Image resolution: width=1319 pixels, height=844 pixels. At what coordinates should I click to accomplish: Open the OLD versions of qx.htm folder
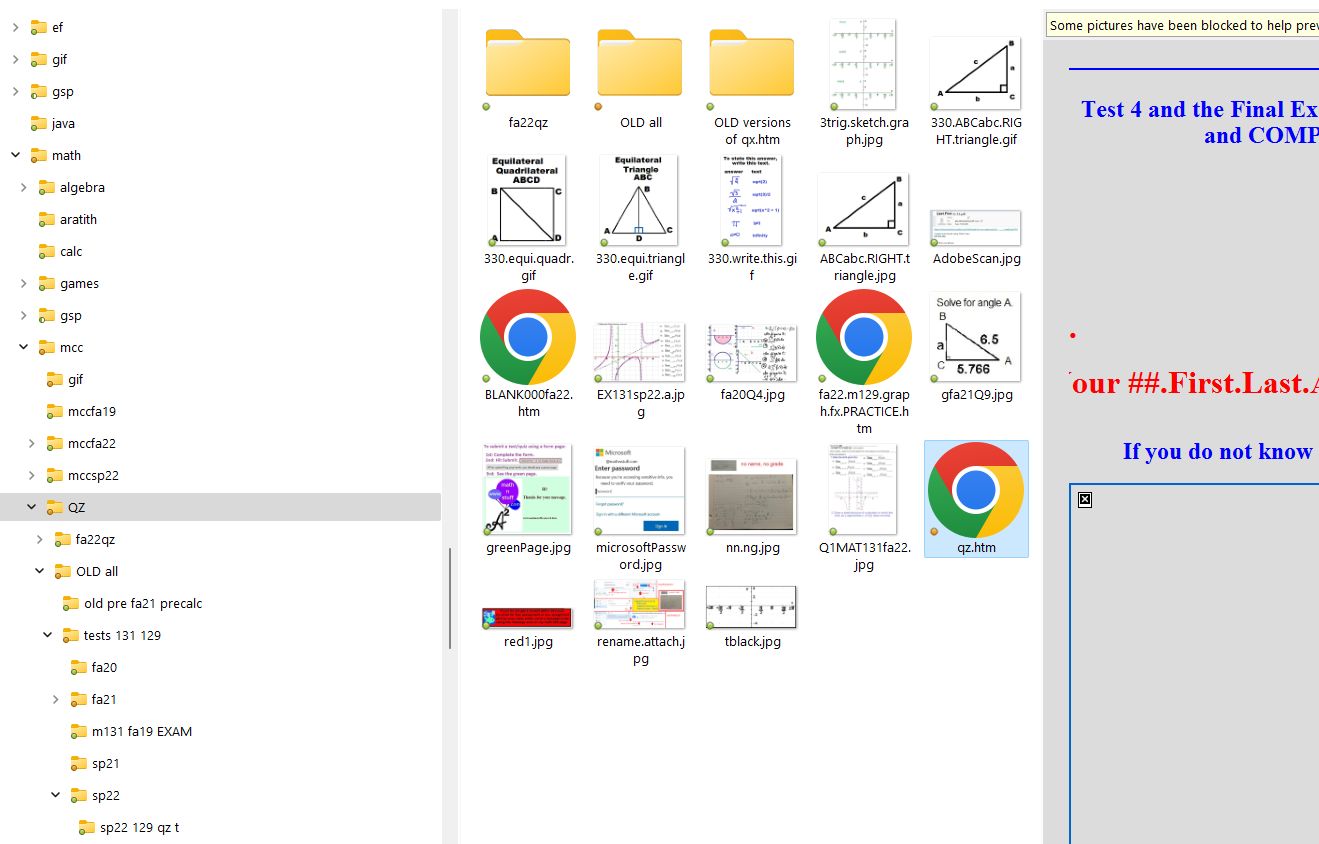click(x=751, y=64)
